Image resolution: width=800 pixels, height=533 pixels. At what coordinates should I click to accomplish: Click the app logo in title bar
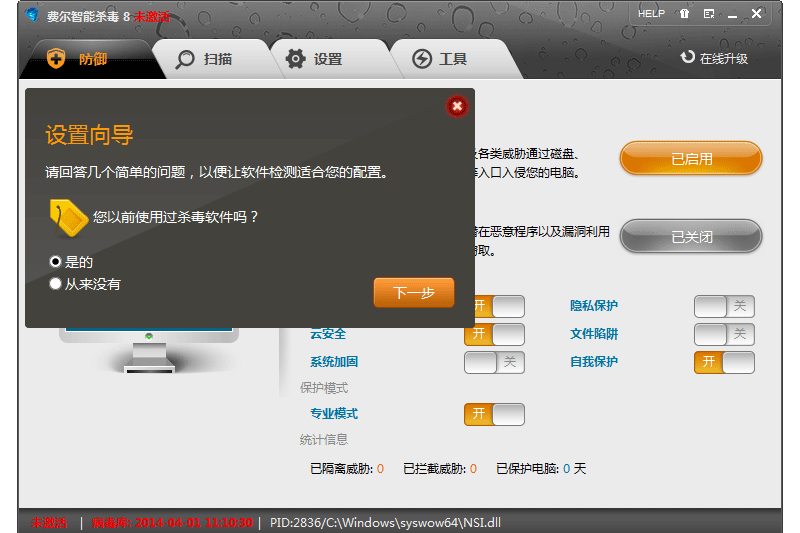32,15
